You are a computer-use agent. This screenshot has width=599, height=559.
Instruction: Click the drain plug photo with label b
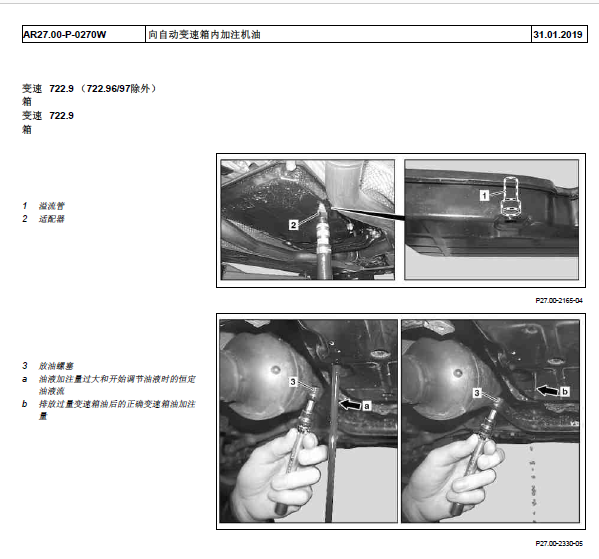(491, 421)
